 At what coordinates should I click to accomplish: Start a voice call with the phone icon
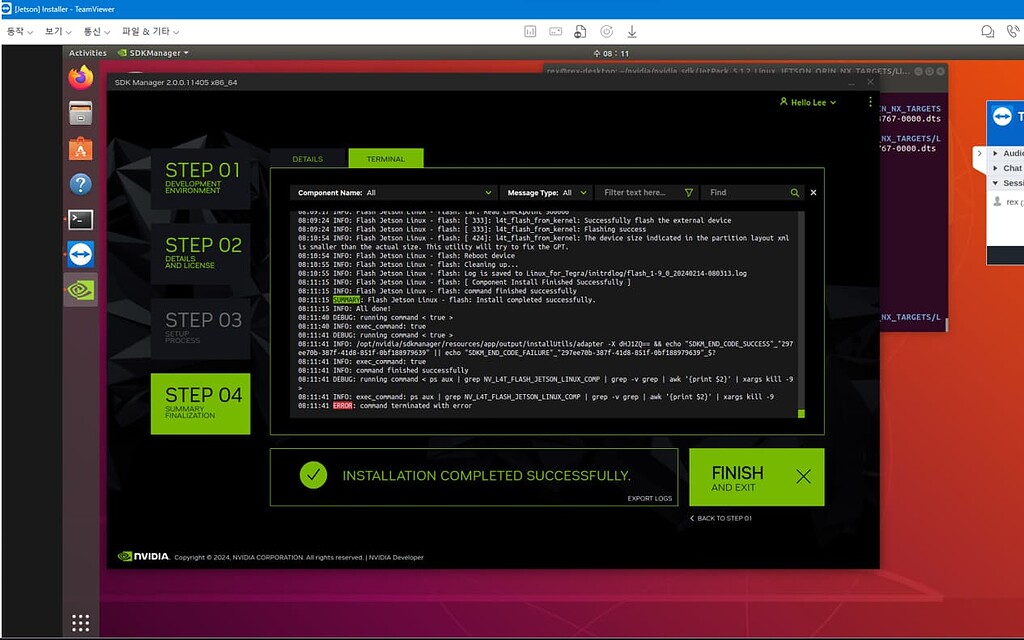pyautogui.click(x=1013, y=31)
